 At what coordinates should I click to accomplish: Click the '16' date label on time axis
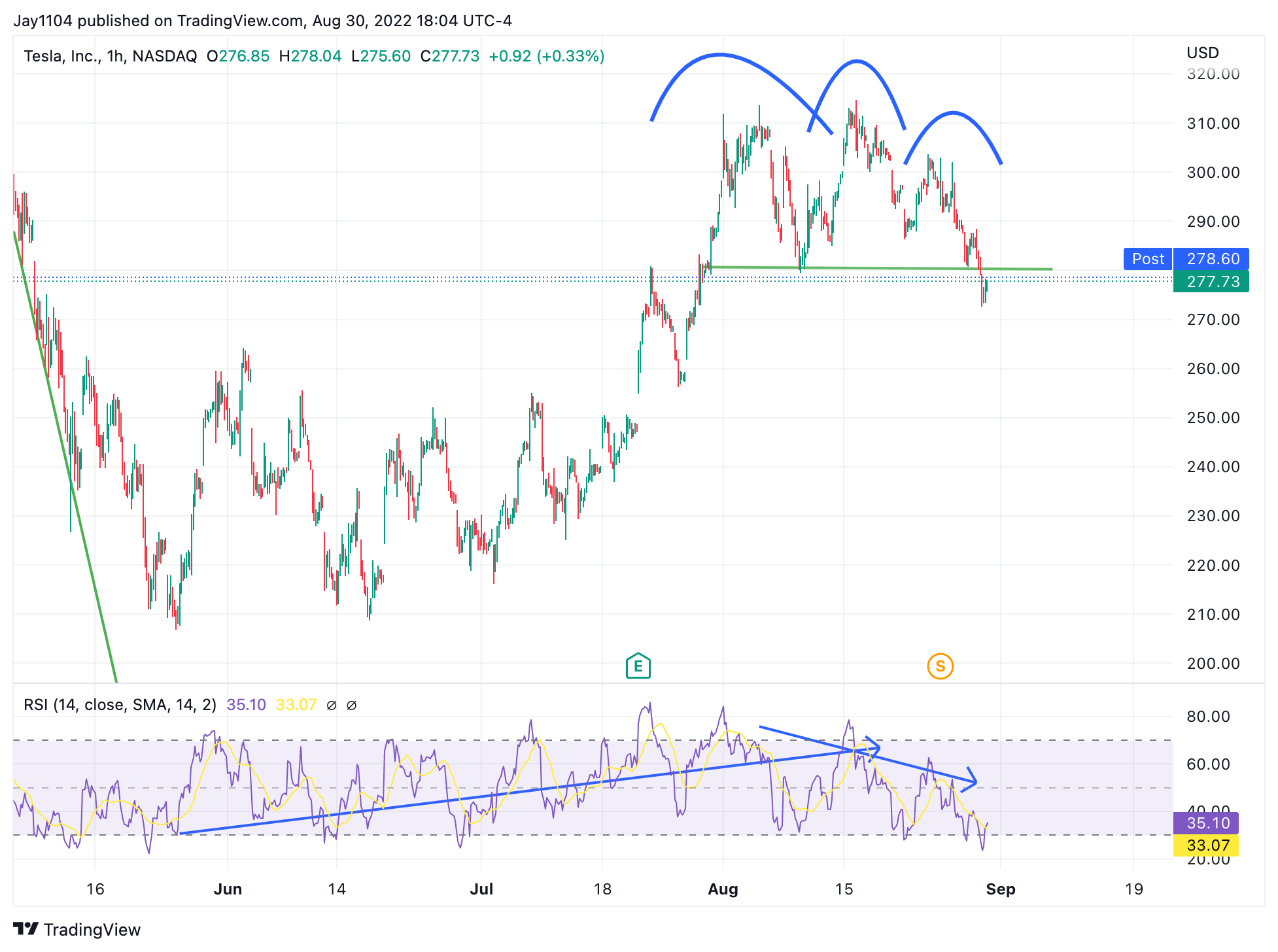(x=95, y=889)
